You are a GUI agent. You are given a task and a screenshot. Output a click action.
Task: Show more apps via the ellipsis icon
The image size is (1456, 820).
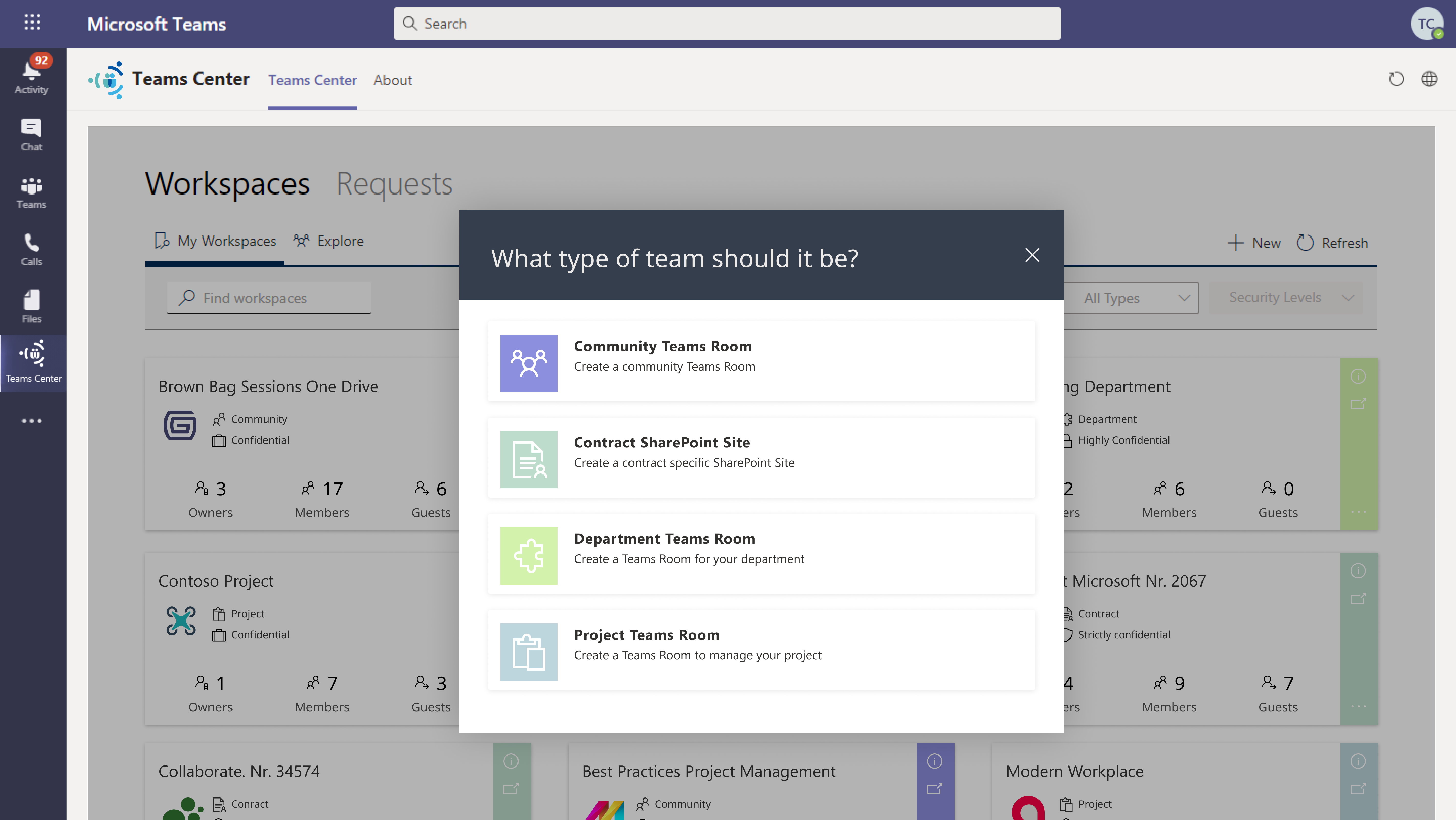[x=32, y=421]
